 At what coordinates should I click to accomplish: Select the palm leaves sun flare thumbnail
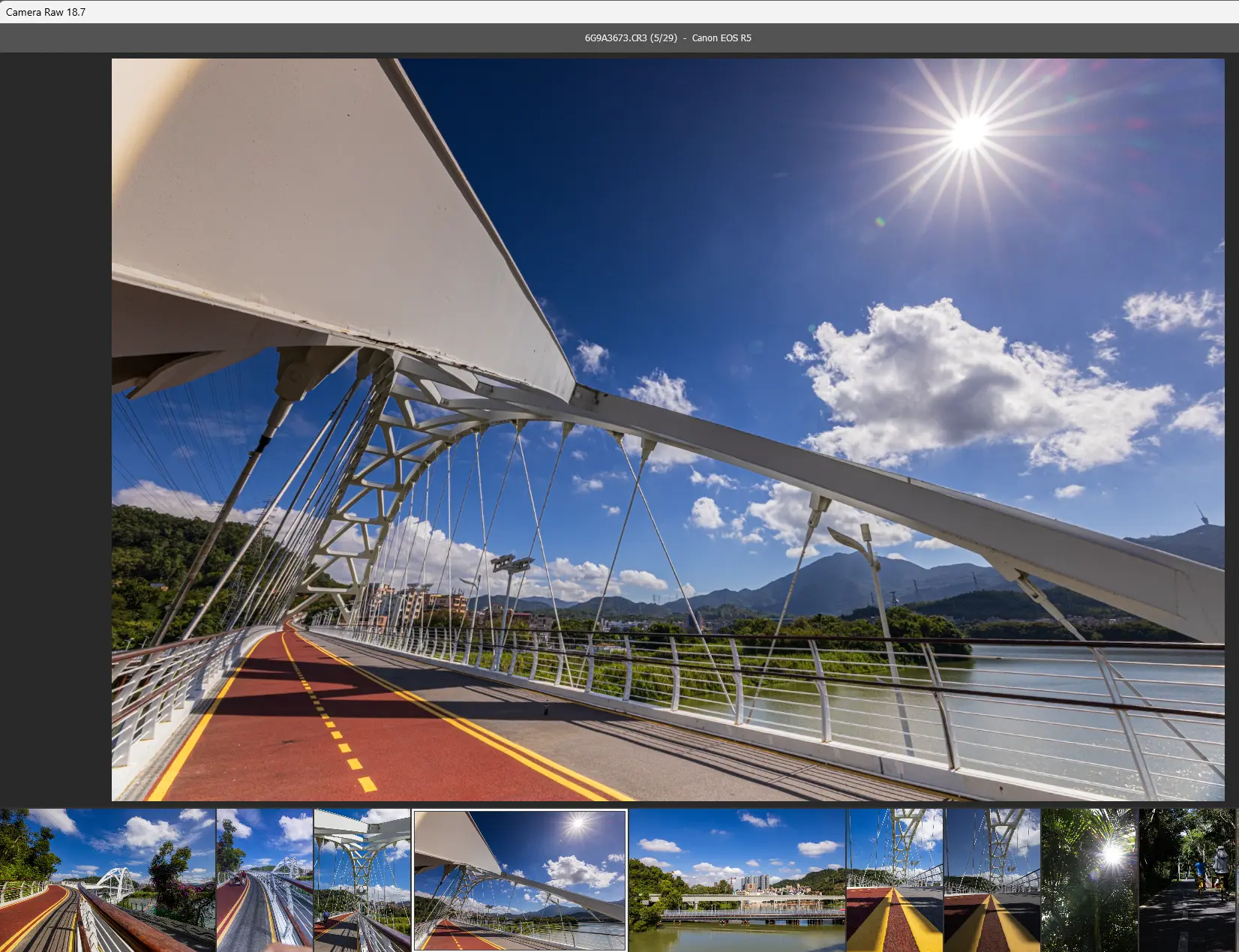pos(1090,880)
